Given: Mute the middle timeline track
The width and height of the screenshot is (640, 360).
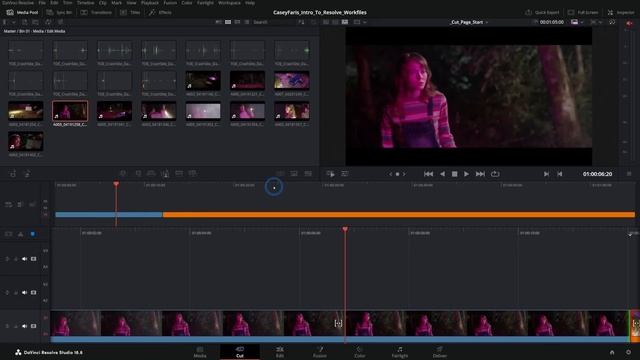Looking at the screenshot, I should point(24,293).
